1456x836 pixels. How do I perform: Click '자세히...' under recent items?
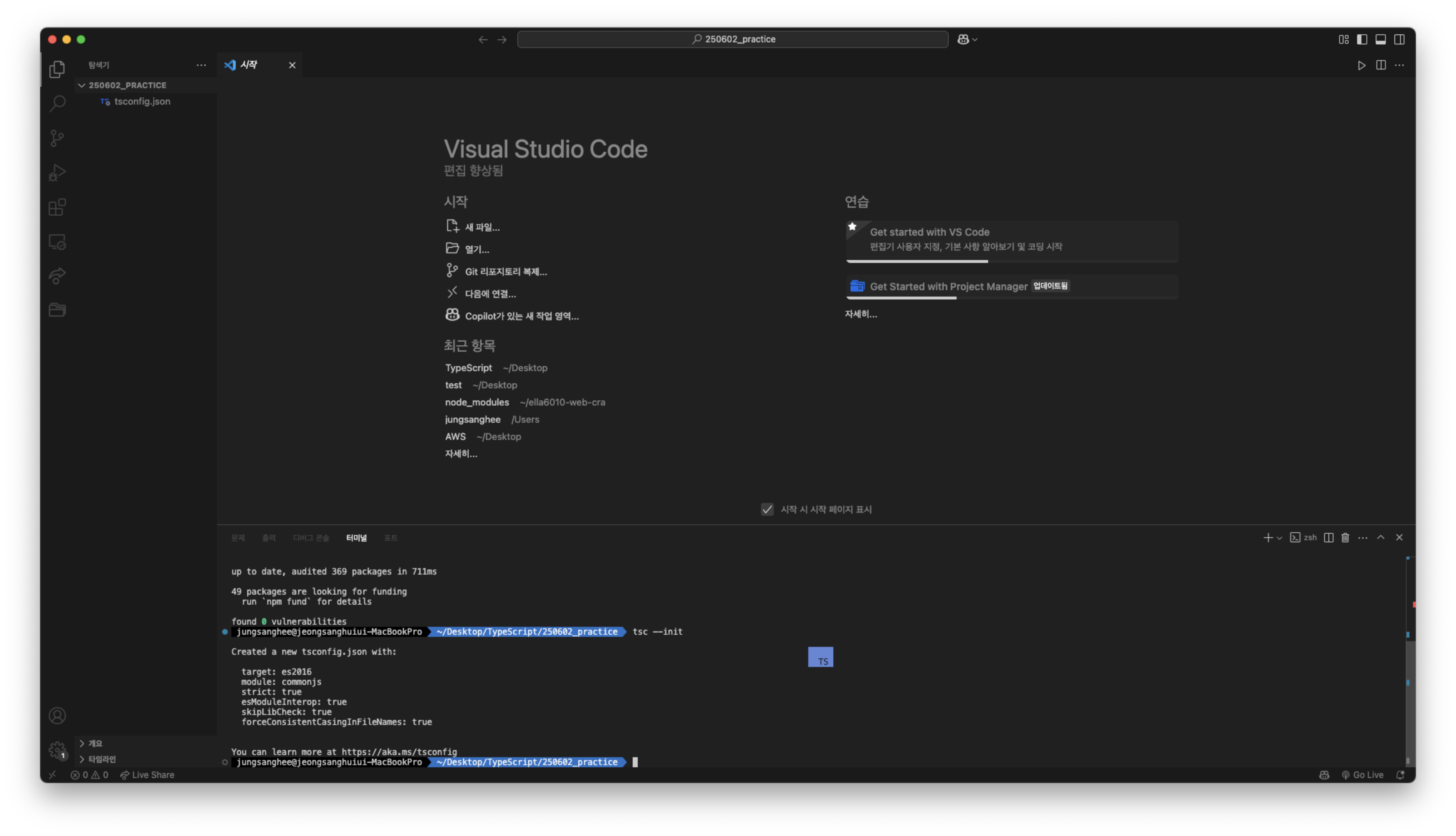coord(460,454)
